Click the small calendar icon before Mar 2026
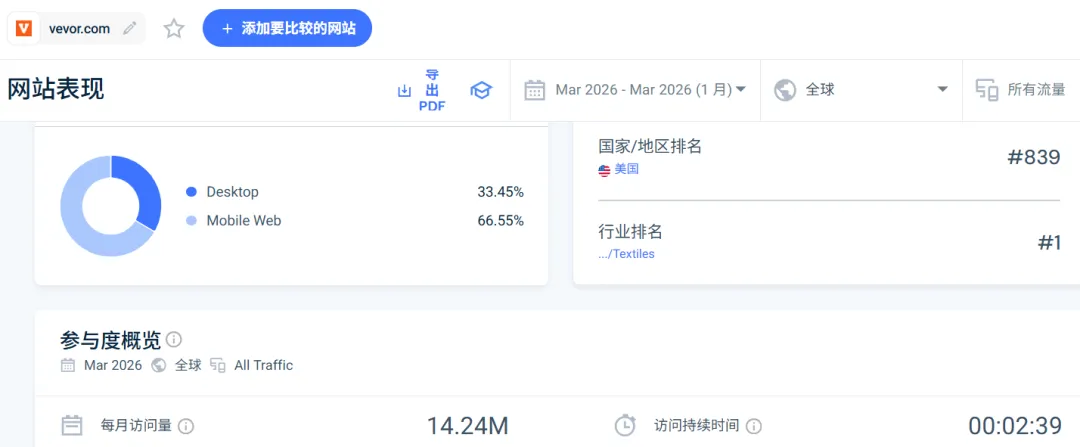The image size is (1080, 447). (x=68, y=366)
